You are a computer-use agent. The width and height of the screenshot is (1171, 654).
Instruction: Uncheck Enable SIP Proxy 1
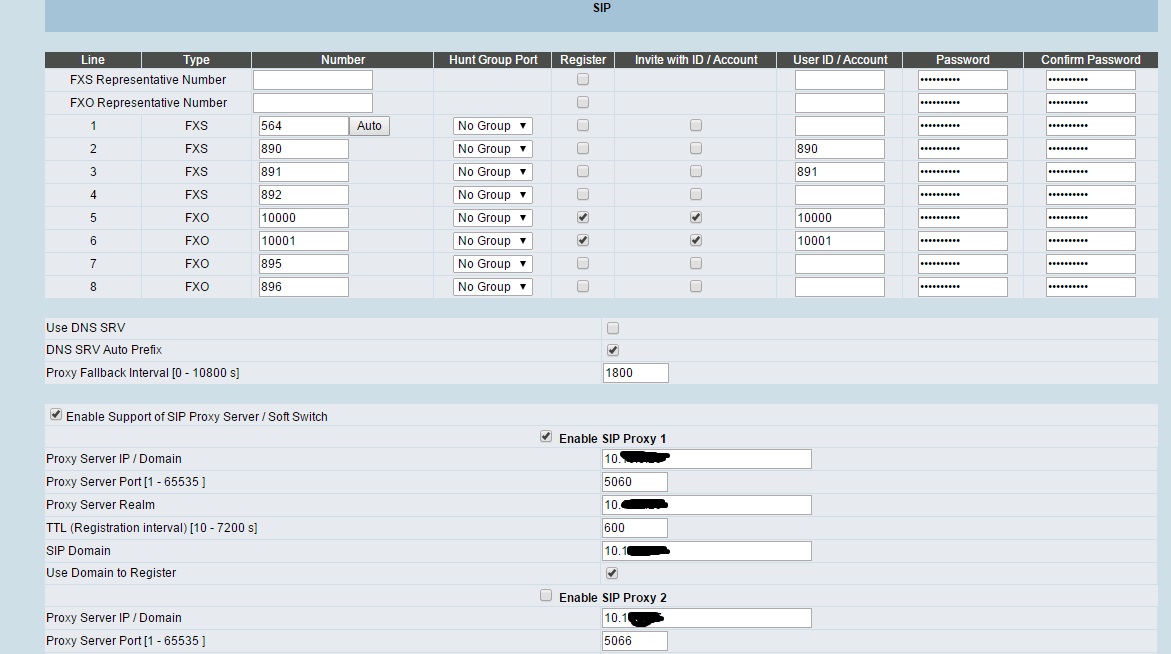[x=546, y=437]
